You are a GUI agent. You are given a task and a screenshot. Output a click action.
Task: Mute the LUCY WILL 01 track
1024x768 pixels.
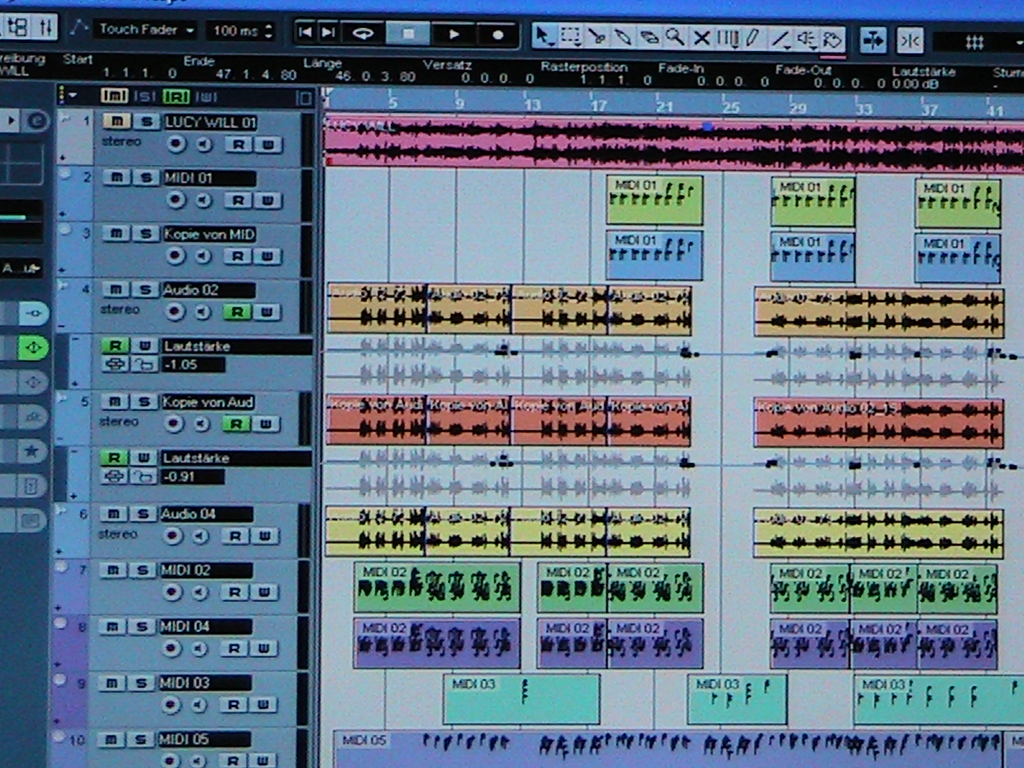click(115, 122)
